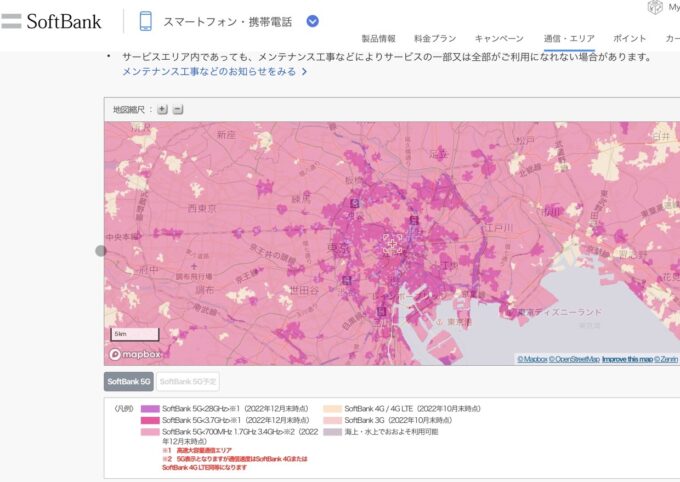Open the 製品情報 menu
The height and width of the screenshot is (482, 680).
coord(378,39)
